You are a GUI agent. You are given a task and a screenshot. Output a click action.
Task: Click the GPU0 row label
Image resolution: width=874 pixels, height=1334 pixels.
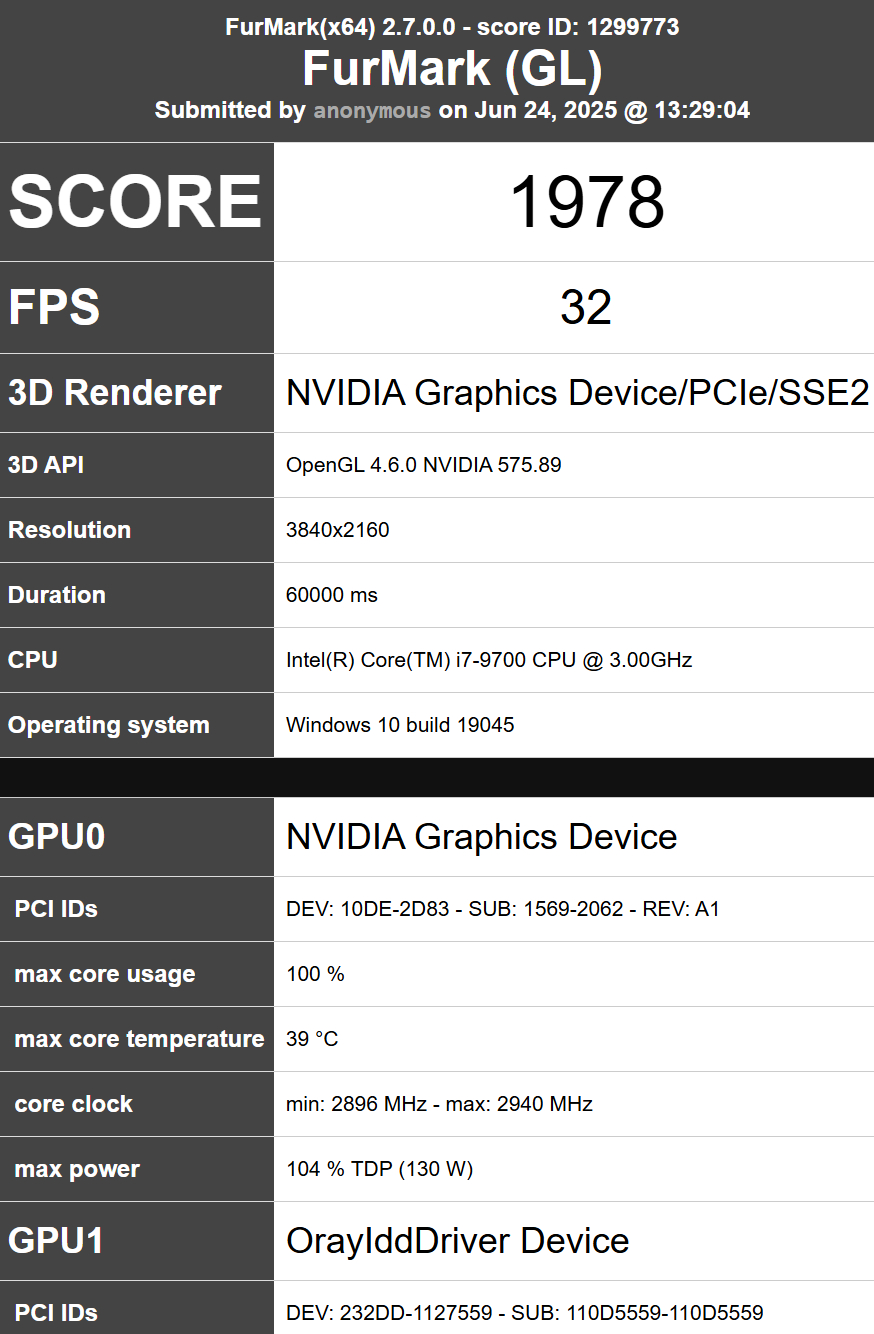[x=57, y=837]
